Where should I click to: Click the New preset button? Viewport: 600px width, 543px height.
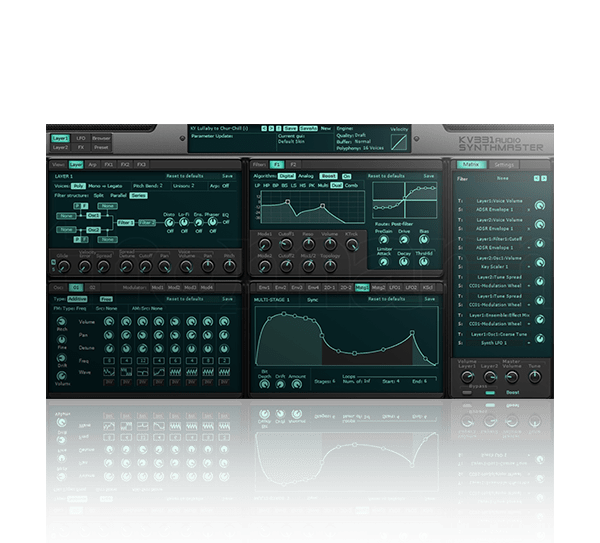pyautogui.click(x=326, y=129)
